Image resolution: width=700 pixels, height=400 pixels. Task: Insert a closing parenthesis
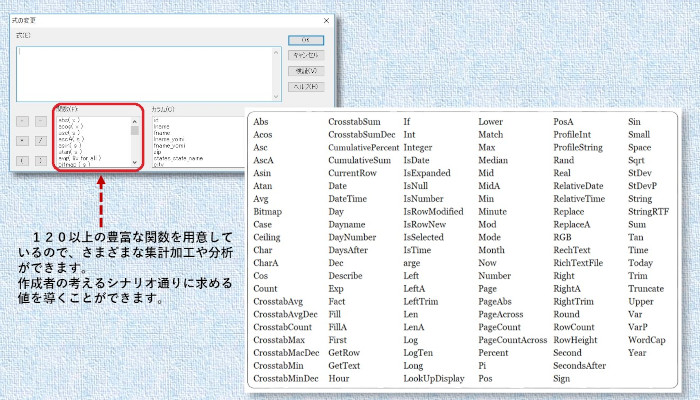tap(41, 159)
